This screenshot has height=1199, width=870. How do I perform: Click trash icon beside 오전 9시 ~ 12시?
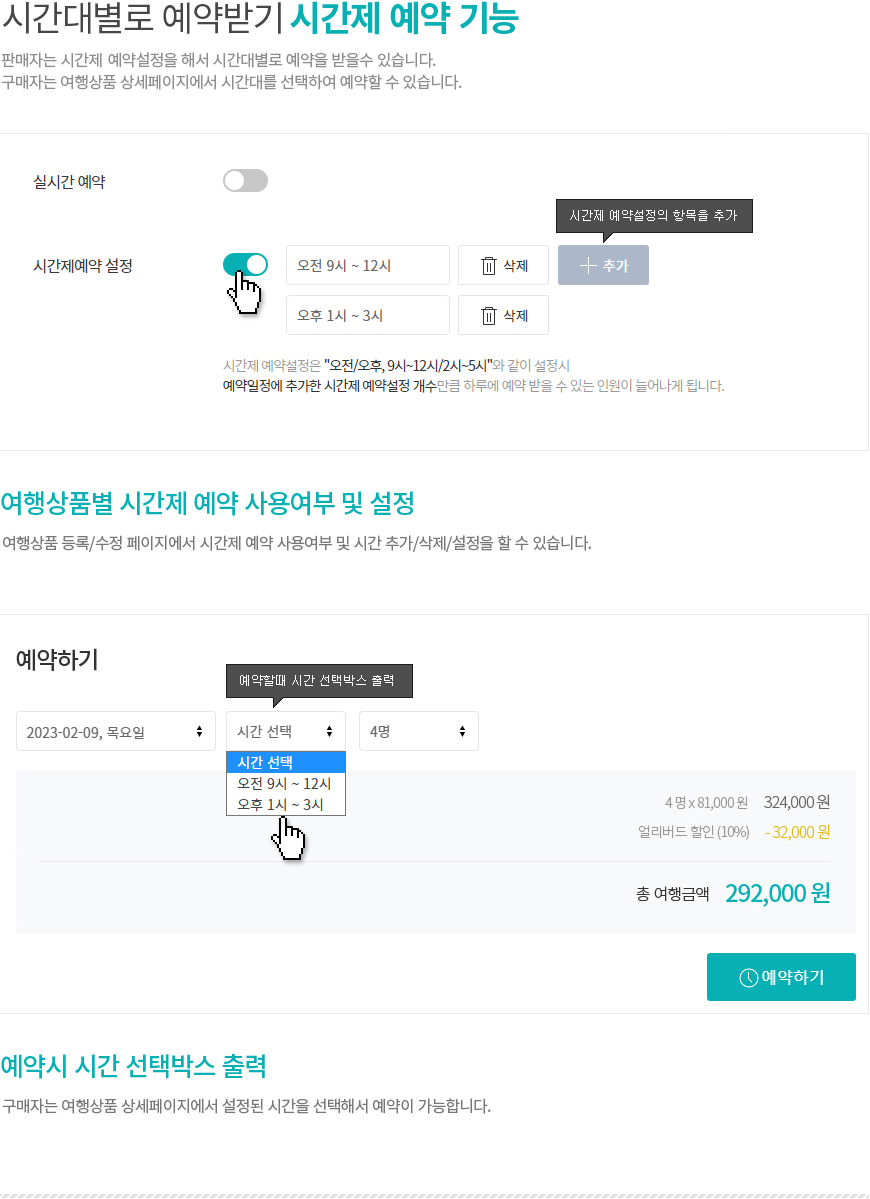pos(489,265)
